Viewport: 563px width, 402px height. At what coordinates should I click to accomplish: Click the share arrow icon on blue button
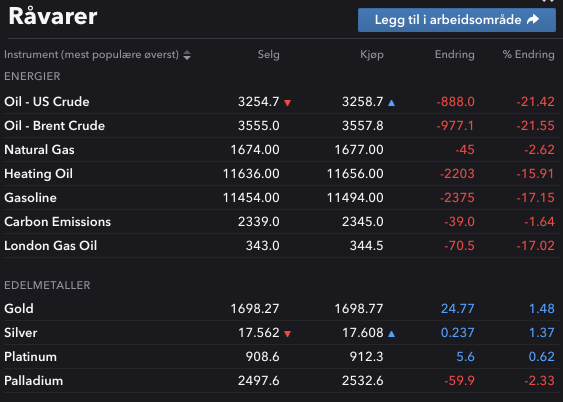click(533, 19)
